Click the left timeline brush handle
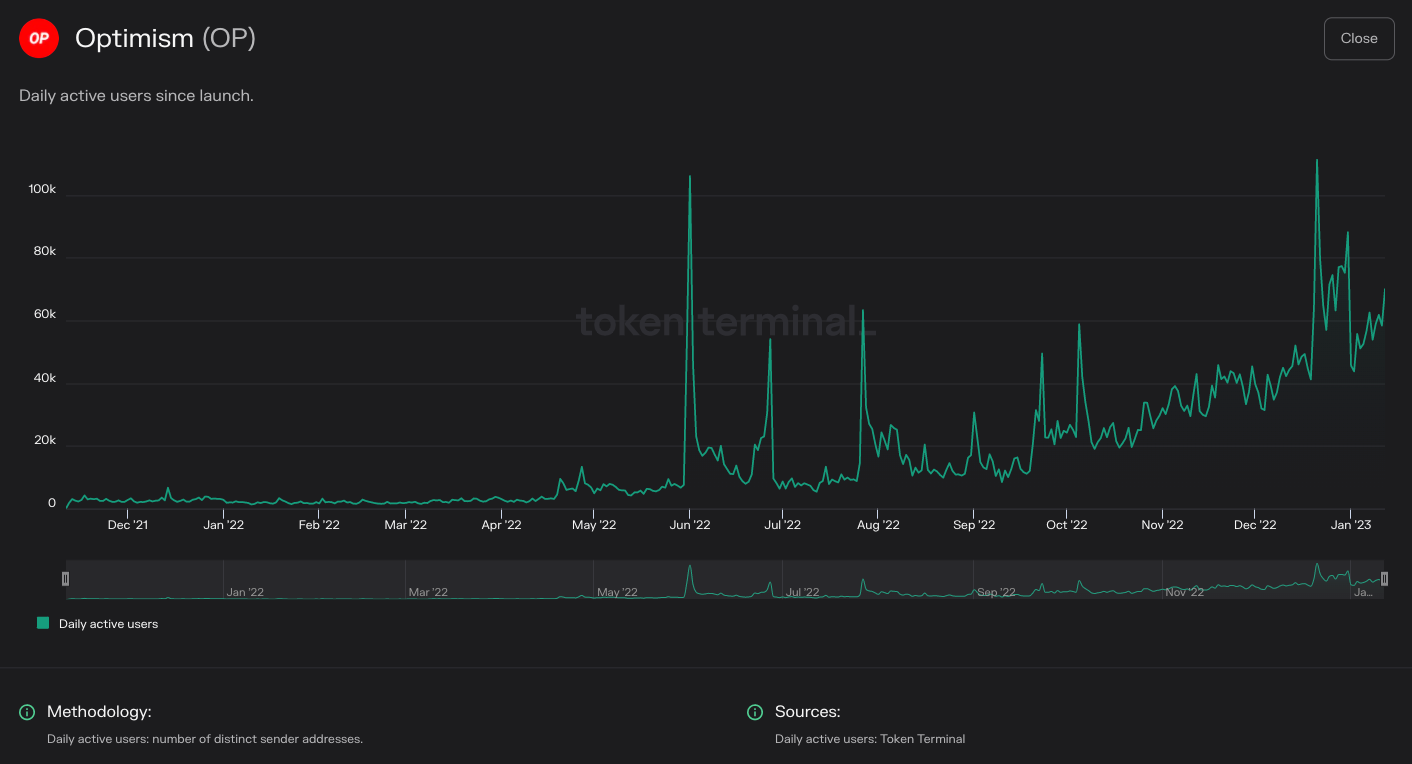Image resolution: width=1412 pixels, height=764 pixels. click(66, 578)
